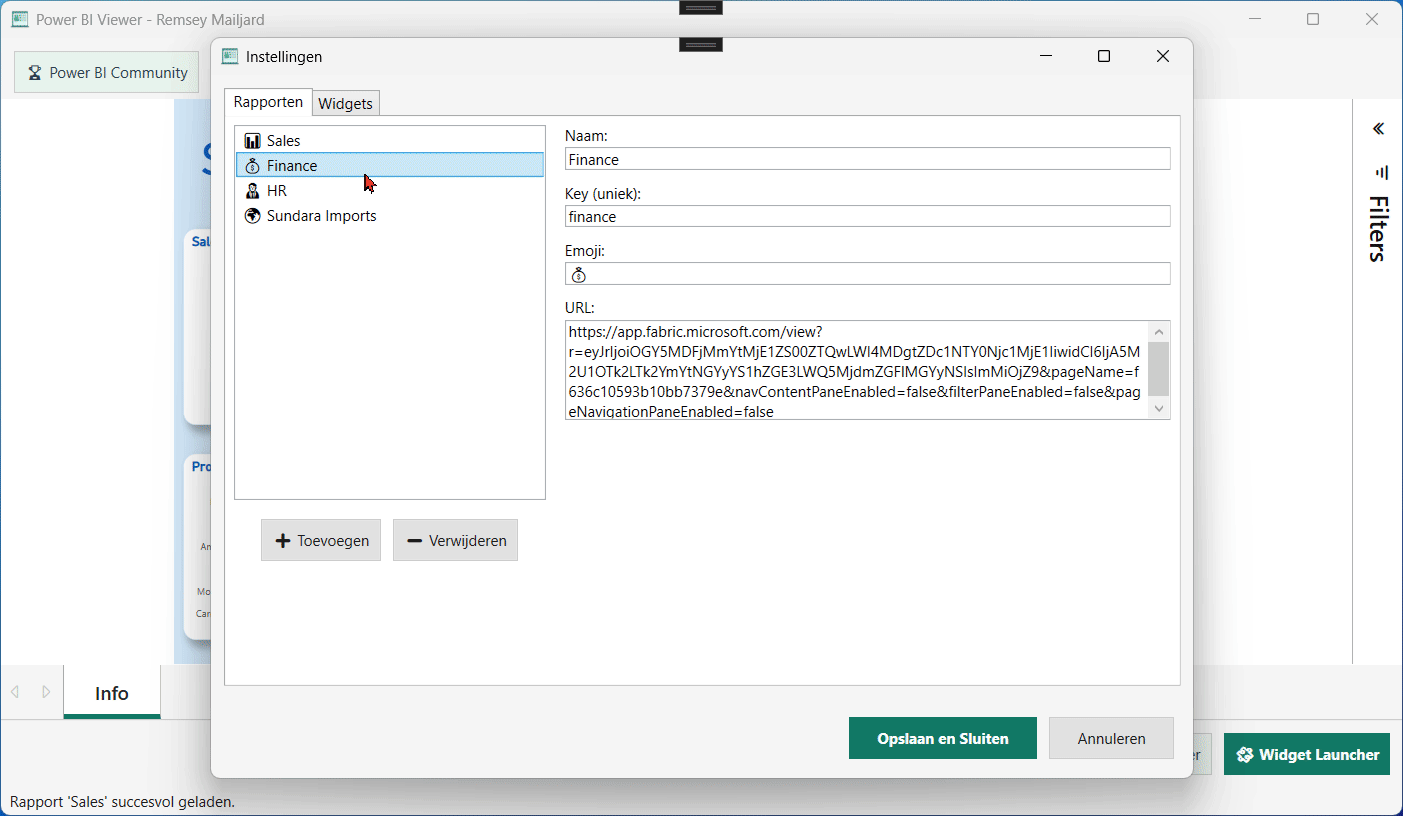Click the Annuleren button
The height and width of the screenshot is (816, 1403).
[x=1111, y=739]
